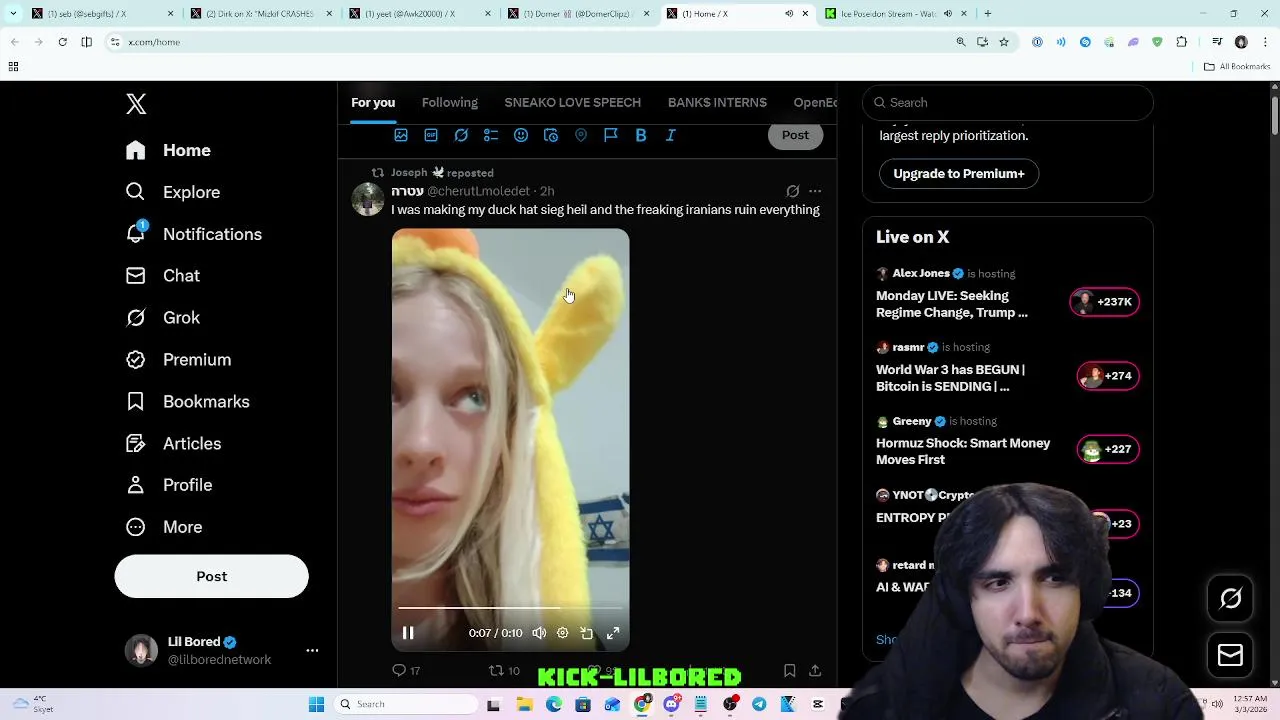Enable picture-in-picture for the video
Image resolution: width=1280 pixels, height=720 pixels.
[x=587, y=633]
